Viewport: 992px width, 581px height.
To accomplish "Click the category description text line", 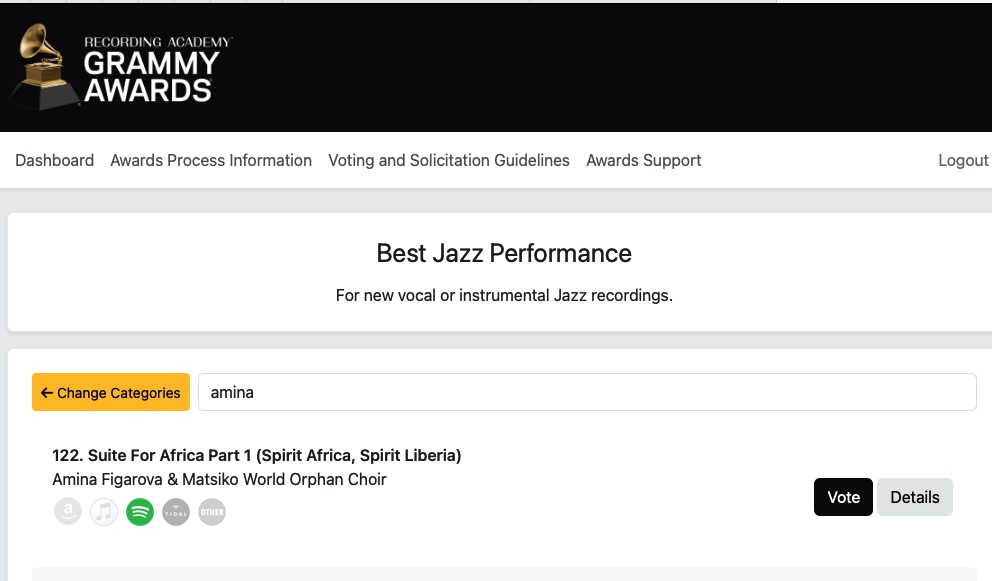I will (x=504, y=296).
